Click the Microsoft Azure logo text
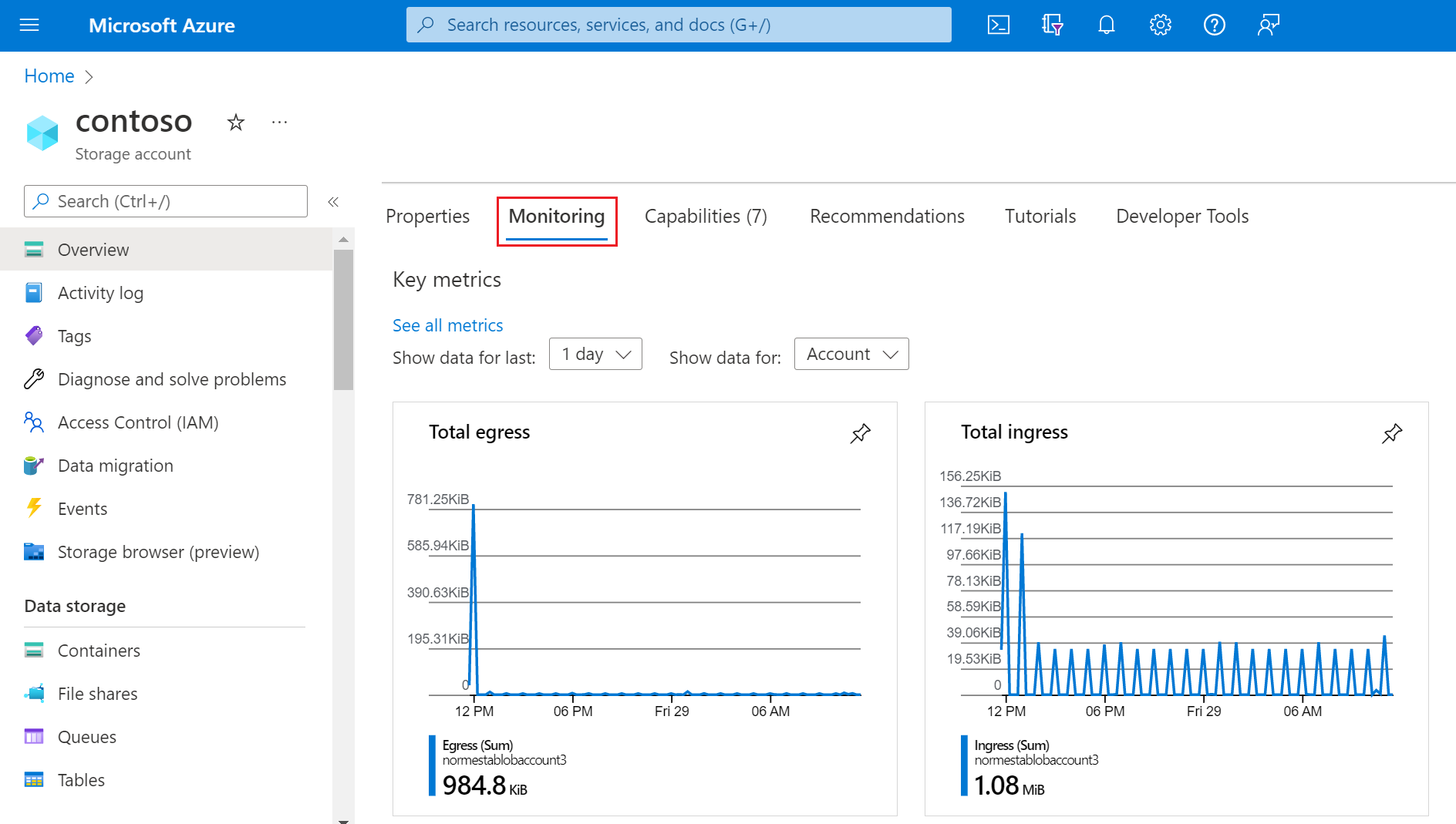The height and width of the screenshot is (824, 1456). 162,25
